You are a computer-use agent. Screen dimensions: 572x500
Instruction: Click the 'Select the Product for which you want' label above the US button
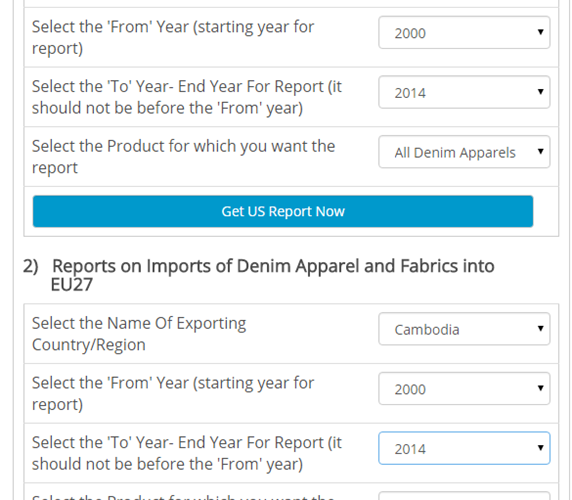[x=183, y=157]
